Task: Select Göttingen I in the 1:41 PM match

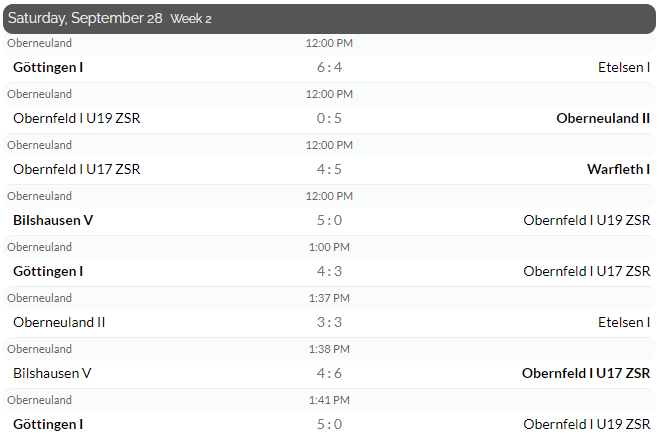Action: pos(48,425)
